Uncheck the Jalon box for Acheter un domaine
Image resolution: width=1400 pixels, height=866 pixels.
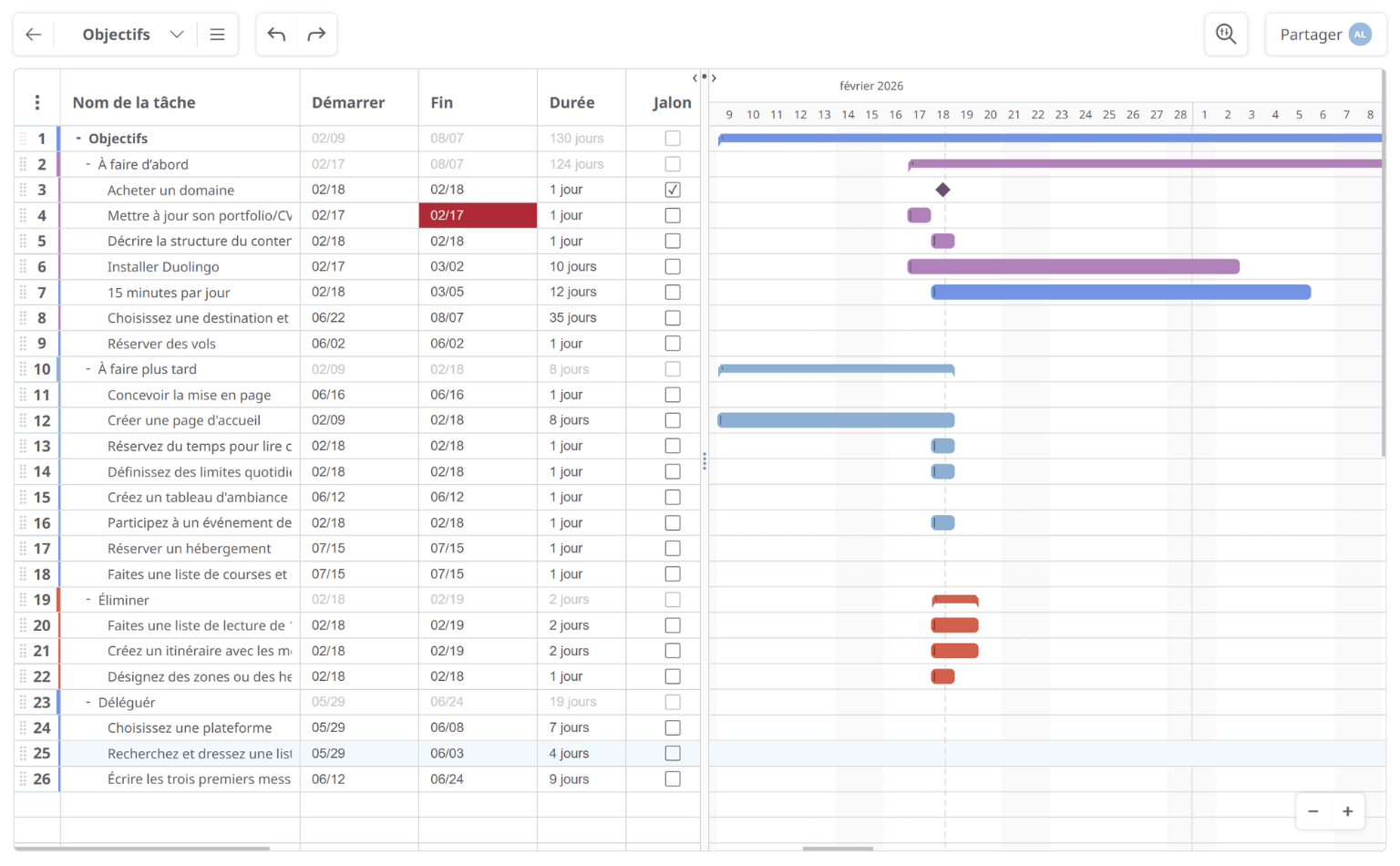pos(672,190)
